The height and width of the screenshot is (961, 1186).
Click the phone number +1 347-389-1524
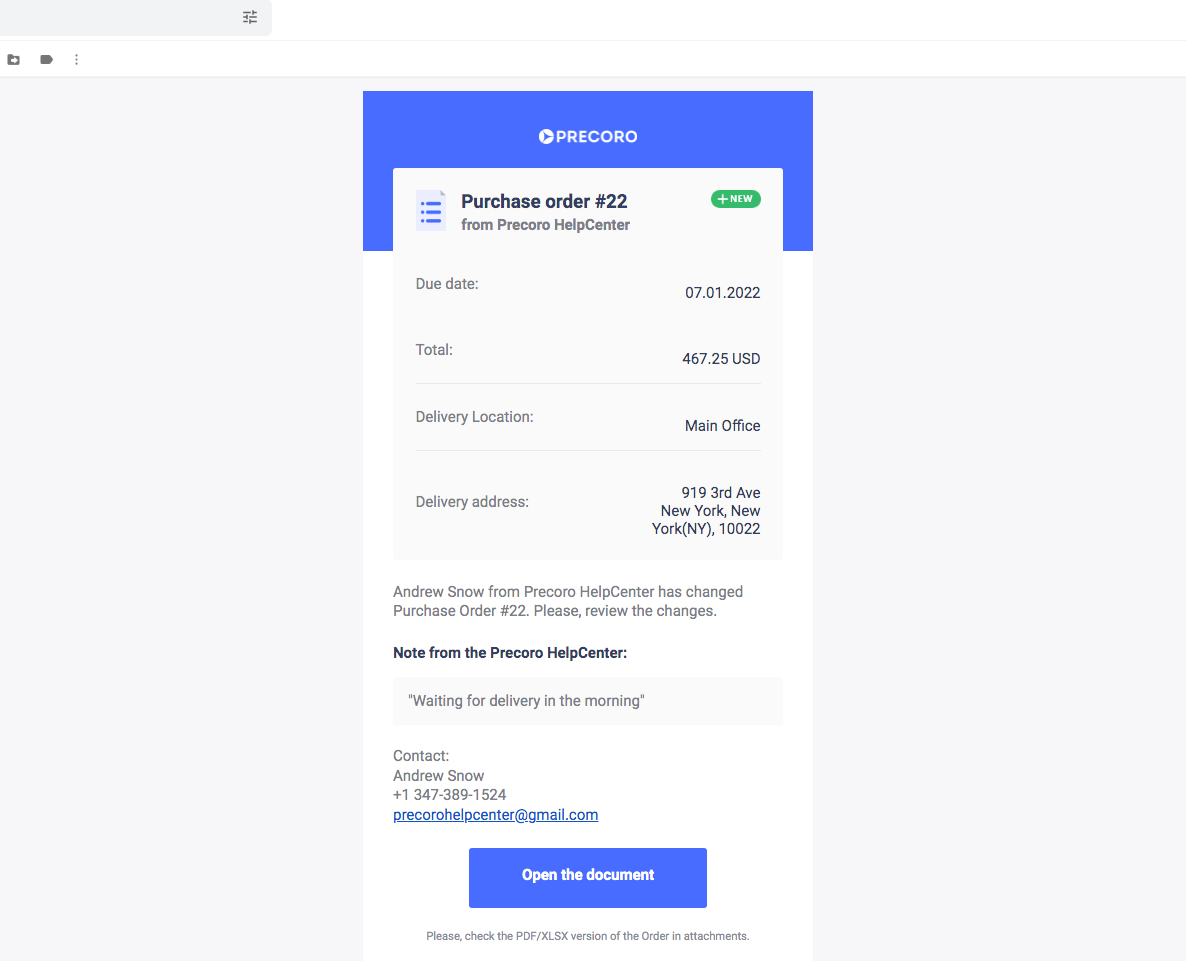[449, 795]
